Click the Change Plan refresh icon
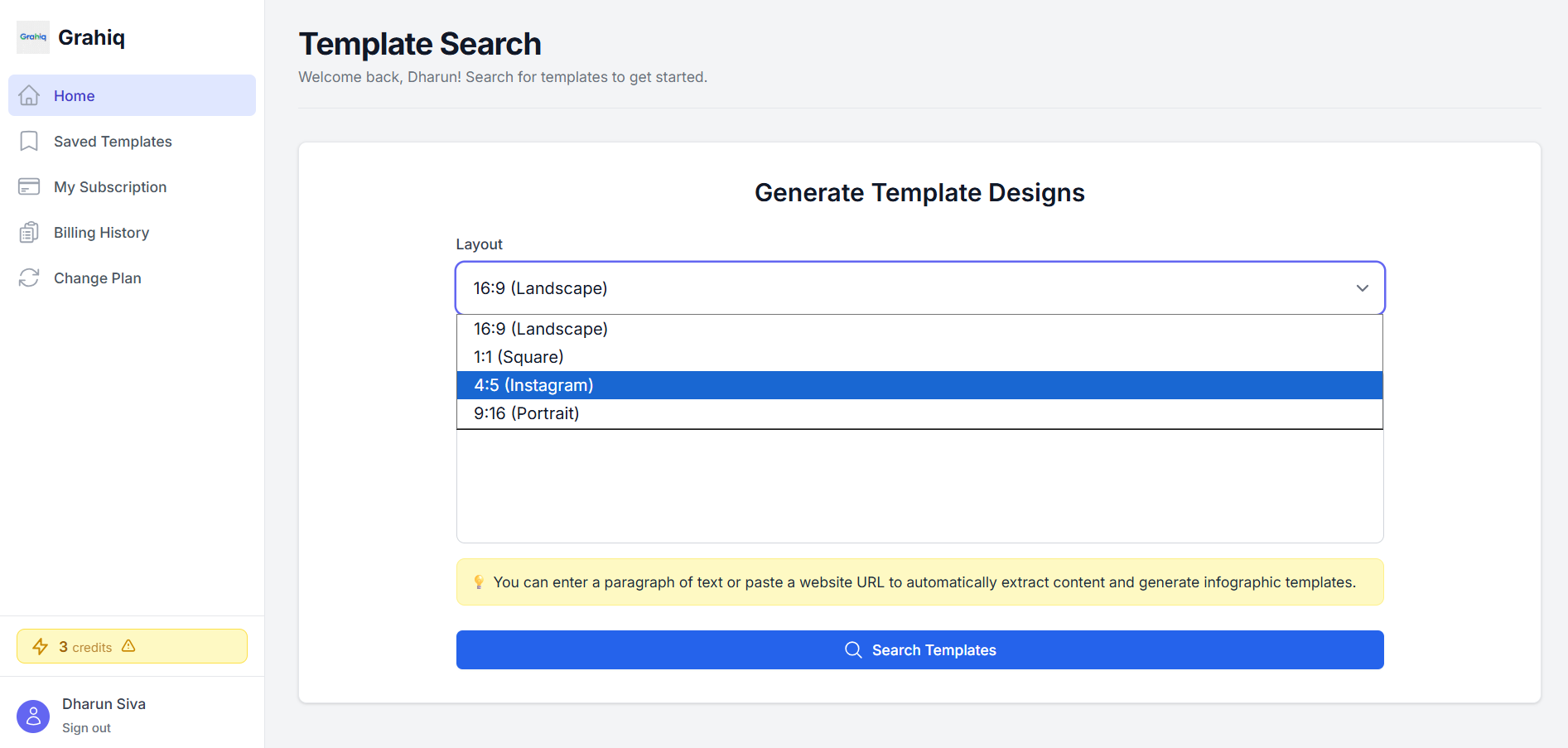1568x748 pixels. click(29, 277)
